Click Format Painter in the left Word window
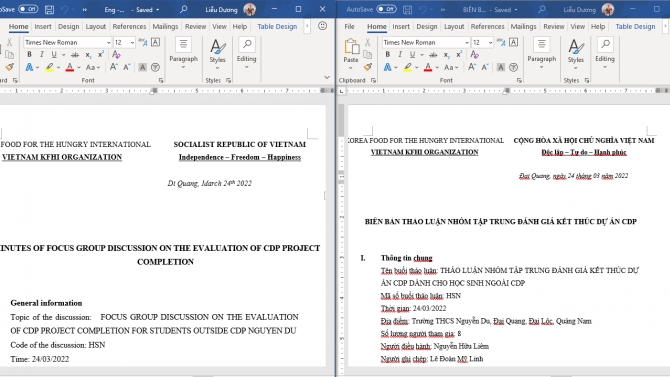 9,67
